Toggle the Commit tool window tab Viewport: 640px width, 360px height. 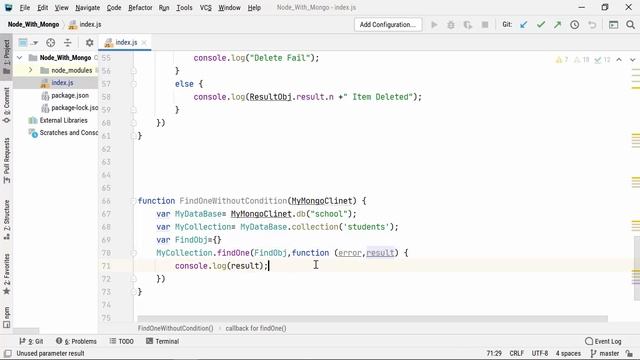pos(7,105)
